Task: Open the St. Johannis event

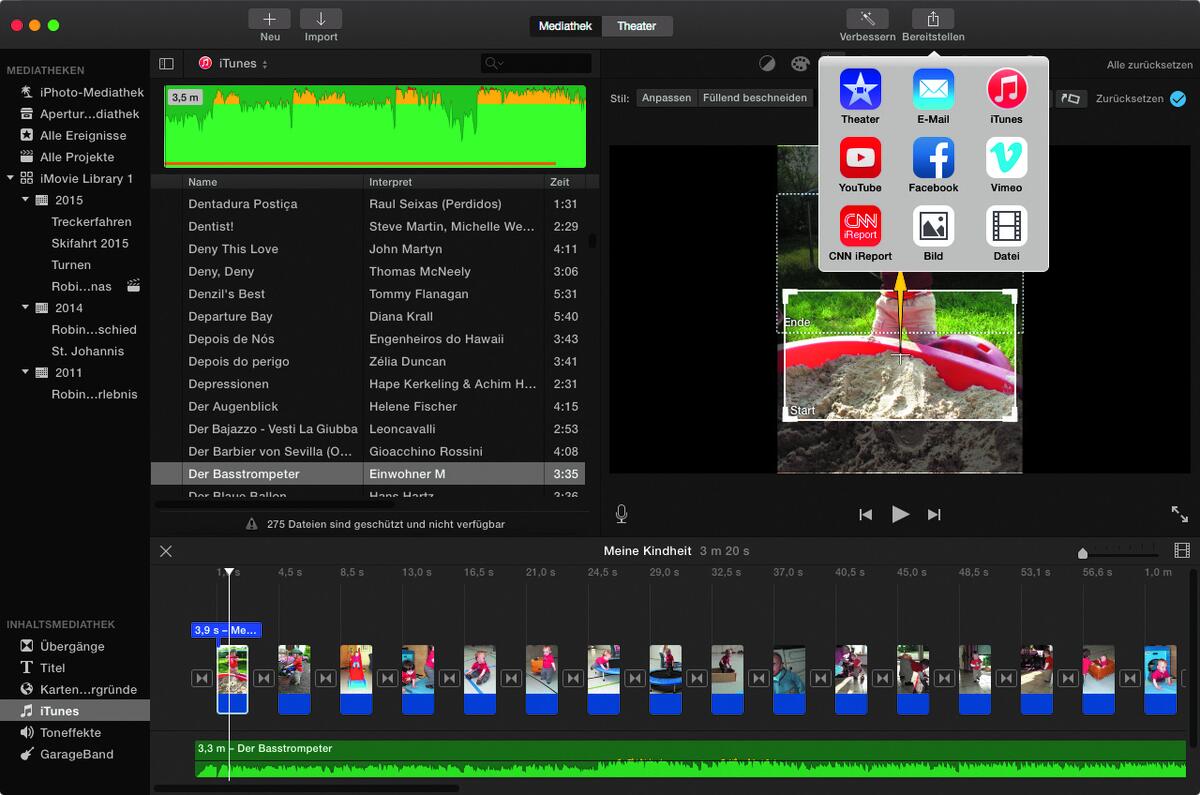Action: [x=88, y=351]
